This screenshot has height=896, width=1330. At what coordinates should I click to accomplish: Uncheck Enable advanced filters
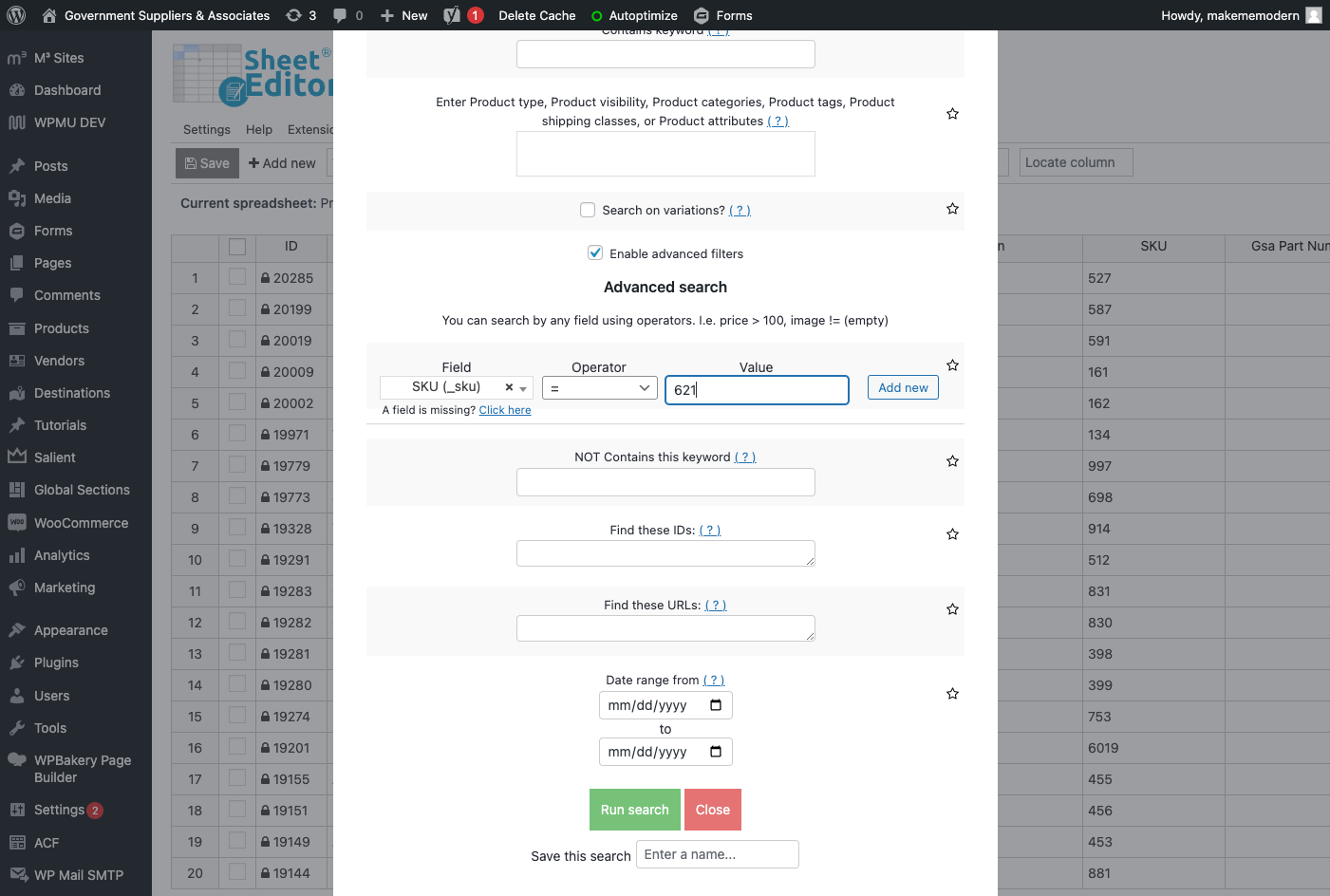pos(595,252)
